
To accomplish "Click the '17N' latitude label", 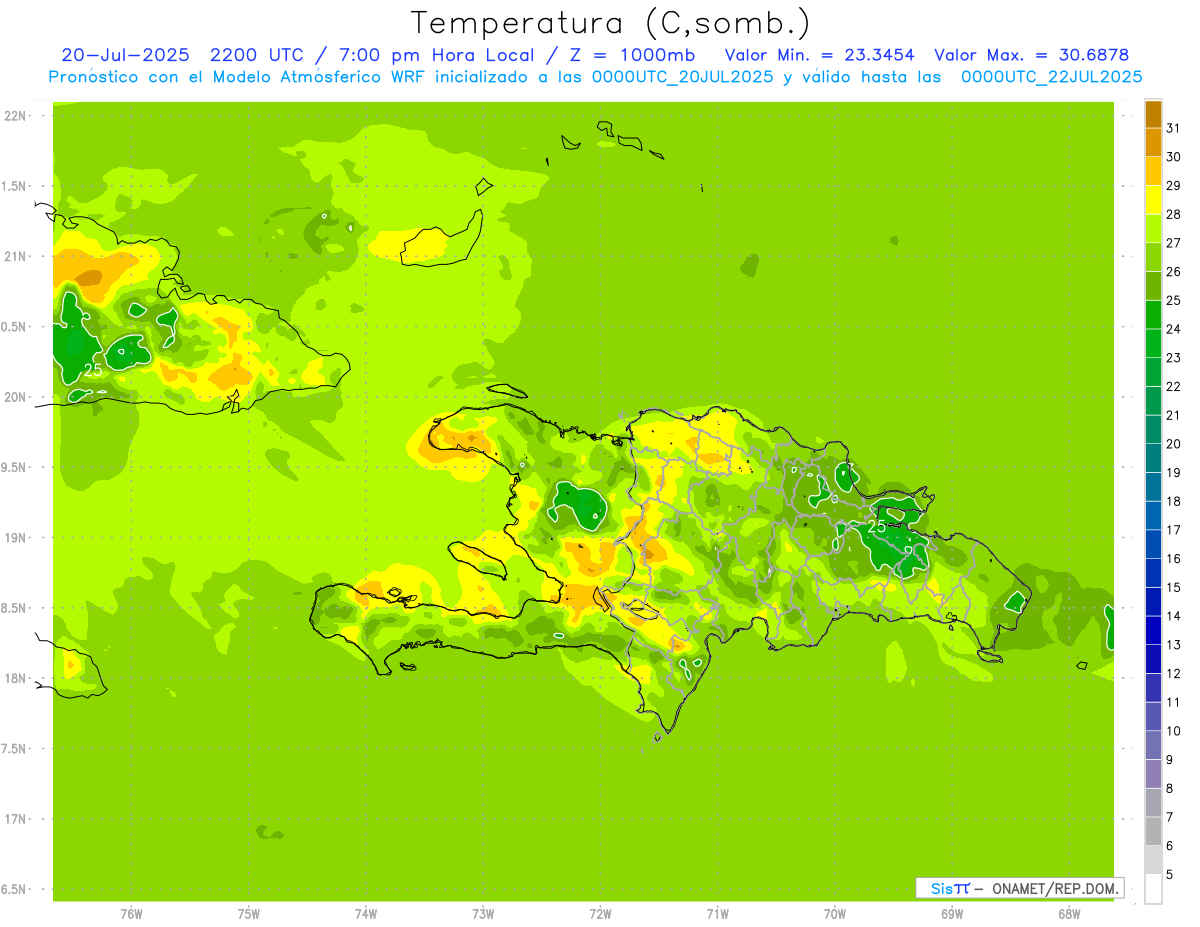I will (x=14, y=819).
